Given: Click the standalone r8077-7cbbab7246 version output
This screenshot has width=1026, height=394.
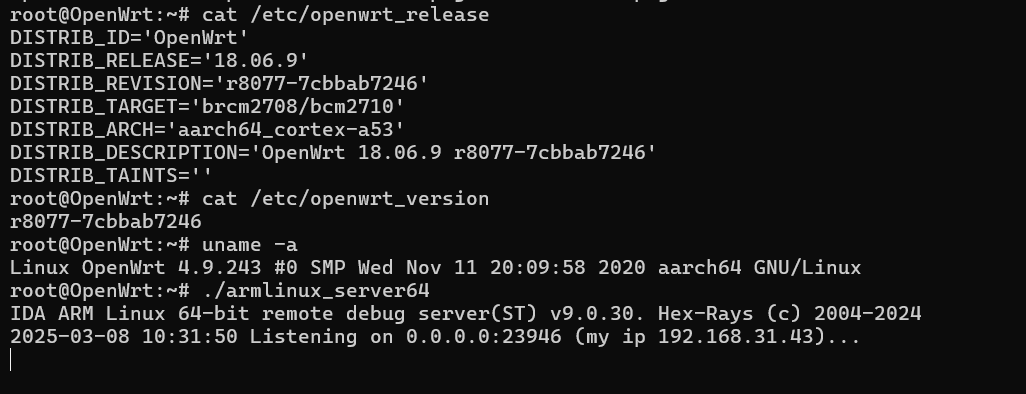Looking at the screenshot, I should (105, 221).
